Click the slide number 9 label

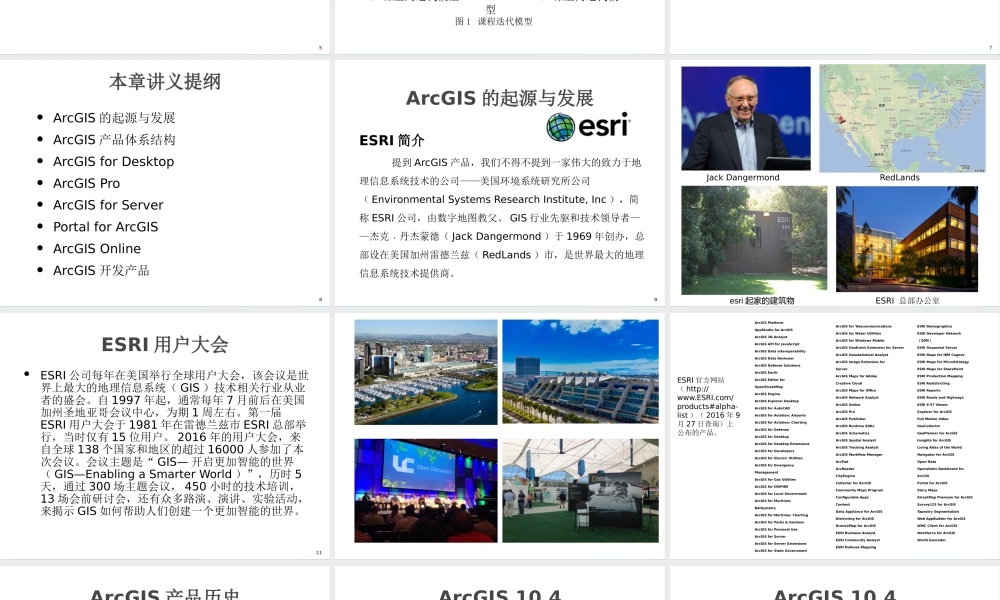tap(654, 297)
